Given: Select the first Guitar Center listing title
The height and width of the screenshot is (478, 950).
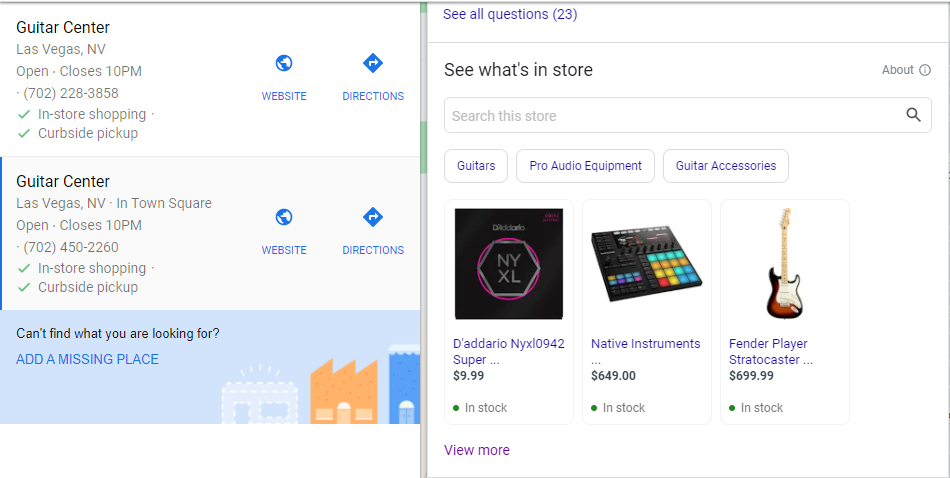Looking at the screenshot, I should click(63, 27).
